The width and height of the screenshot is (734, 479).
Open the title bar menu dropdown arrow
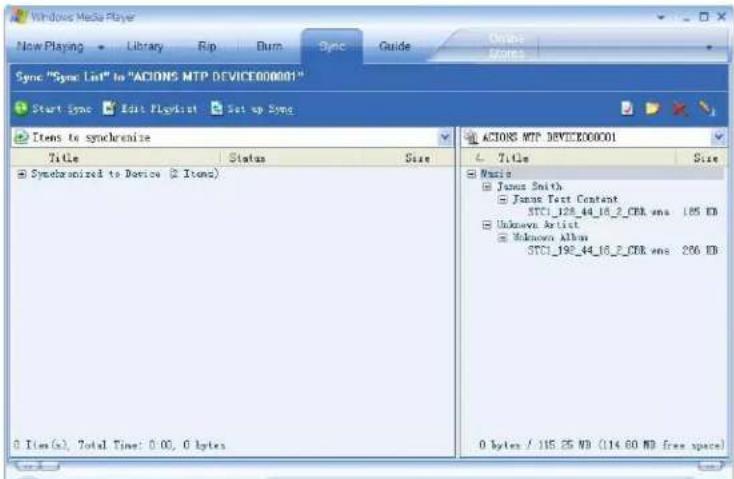pos(661,17)
